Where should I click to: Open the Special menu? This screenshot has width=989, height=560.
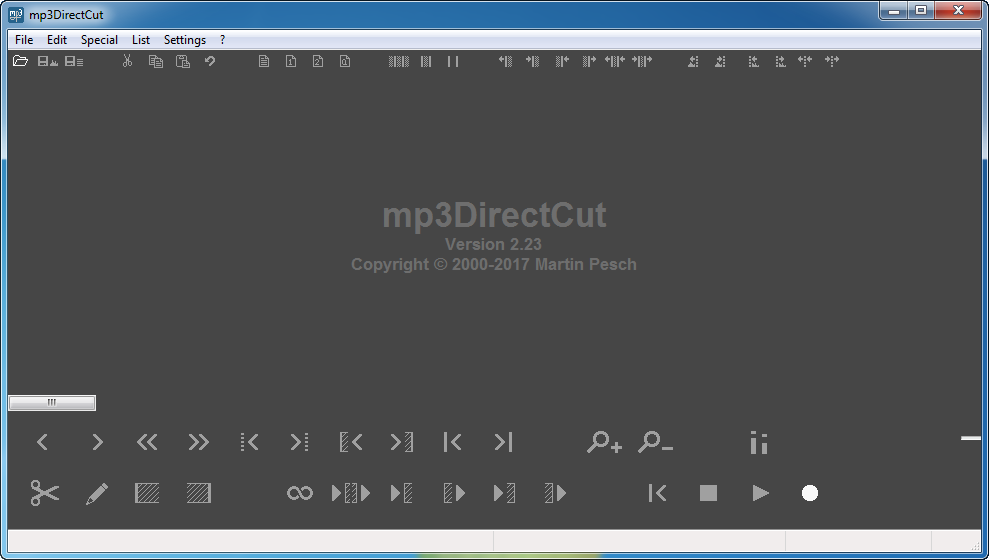99,40
